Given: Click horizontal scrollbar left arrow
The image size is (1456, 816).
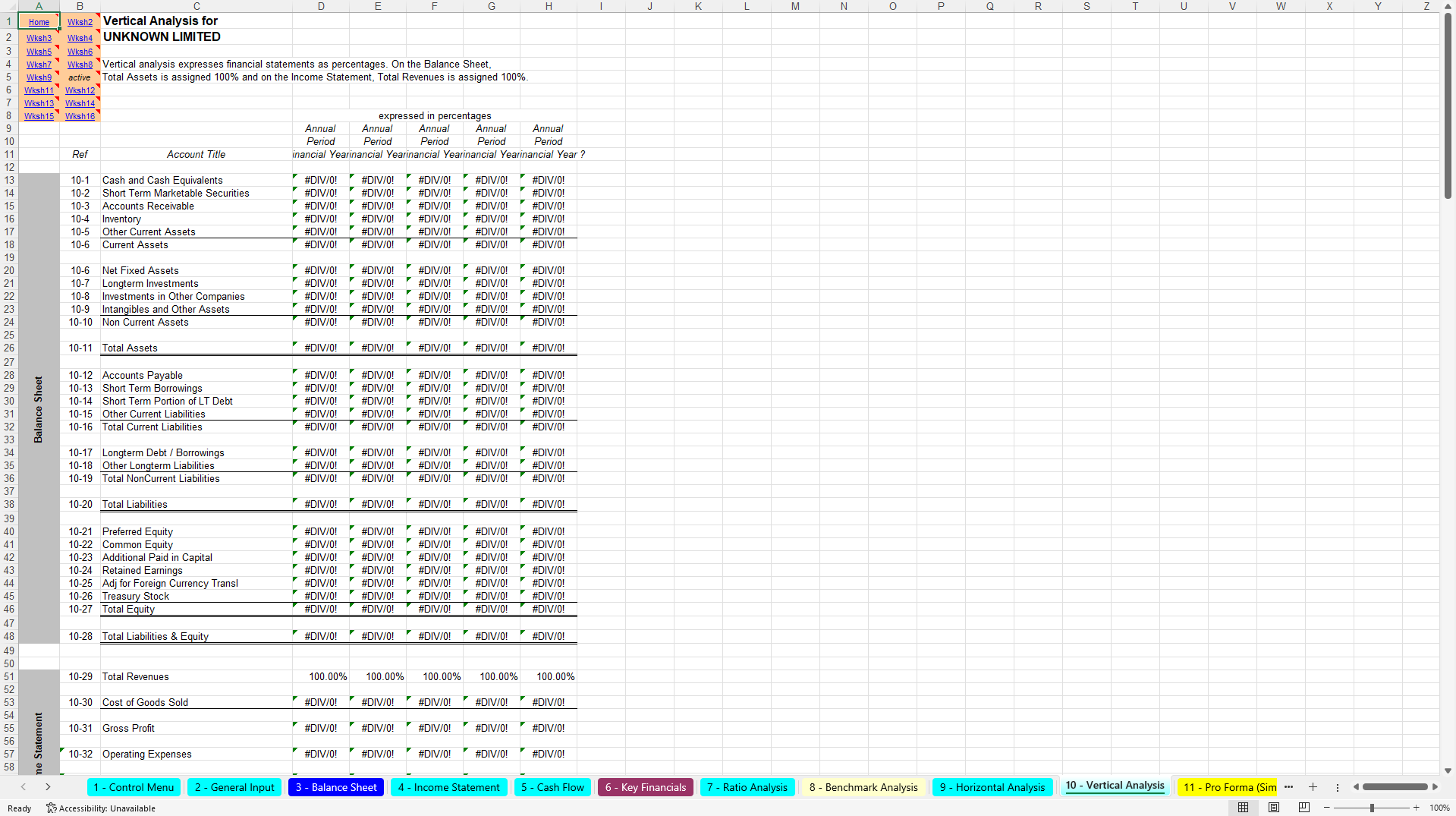Looking at the screenshot, I should [1356, 787].
